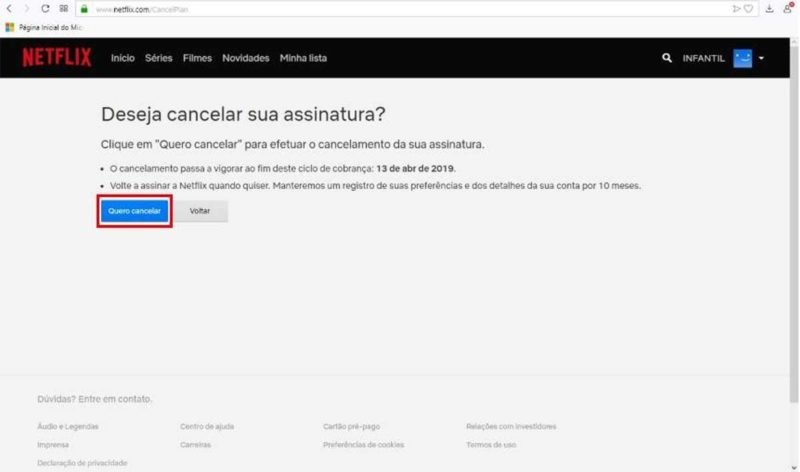This screenshot has height=472, width=800.
Task: Click the Netflix logo
Action: (x=56, y=58)
